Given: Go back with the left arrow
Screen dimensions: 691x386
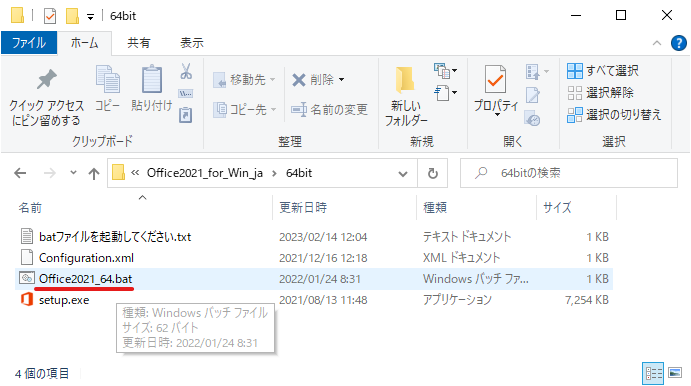Looking at the screenshot, I should click(20, 173).
